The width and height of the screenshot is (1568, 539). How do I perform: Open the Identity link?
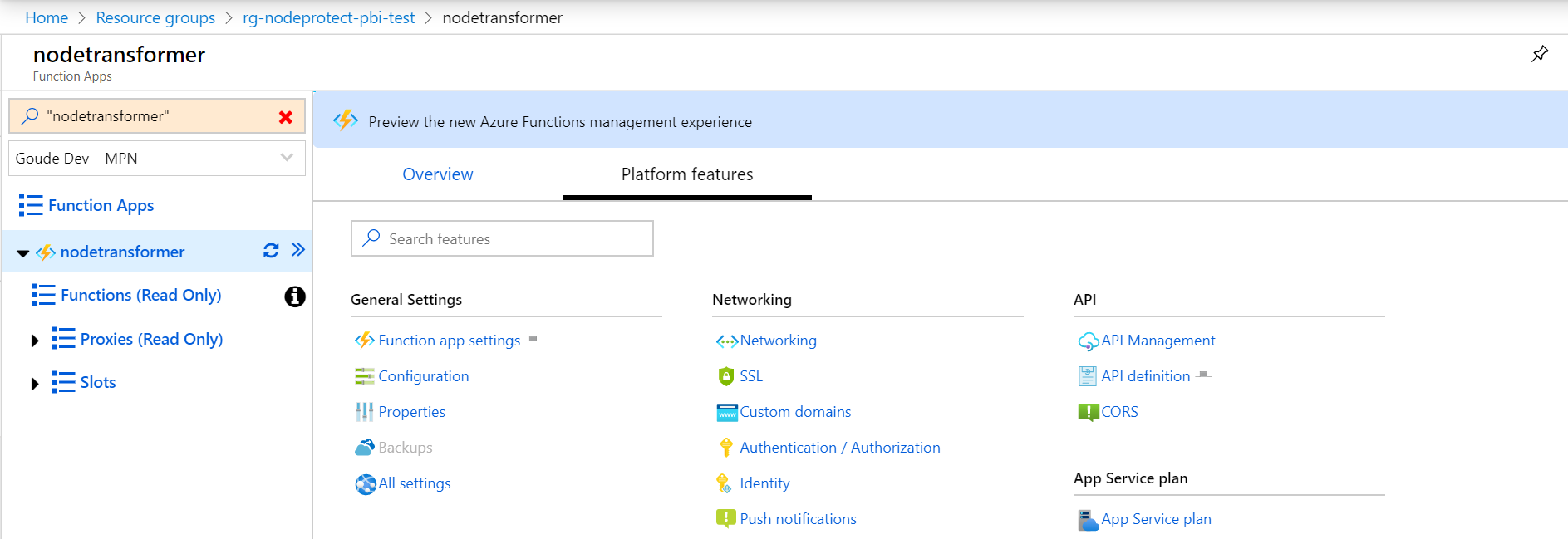point(765,483)
